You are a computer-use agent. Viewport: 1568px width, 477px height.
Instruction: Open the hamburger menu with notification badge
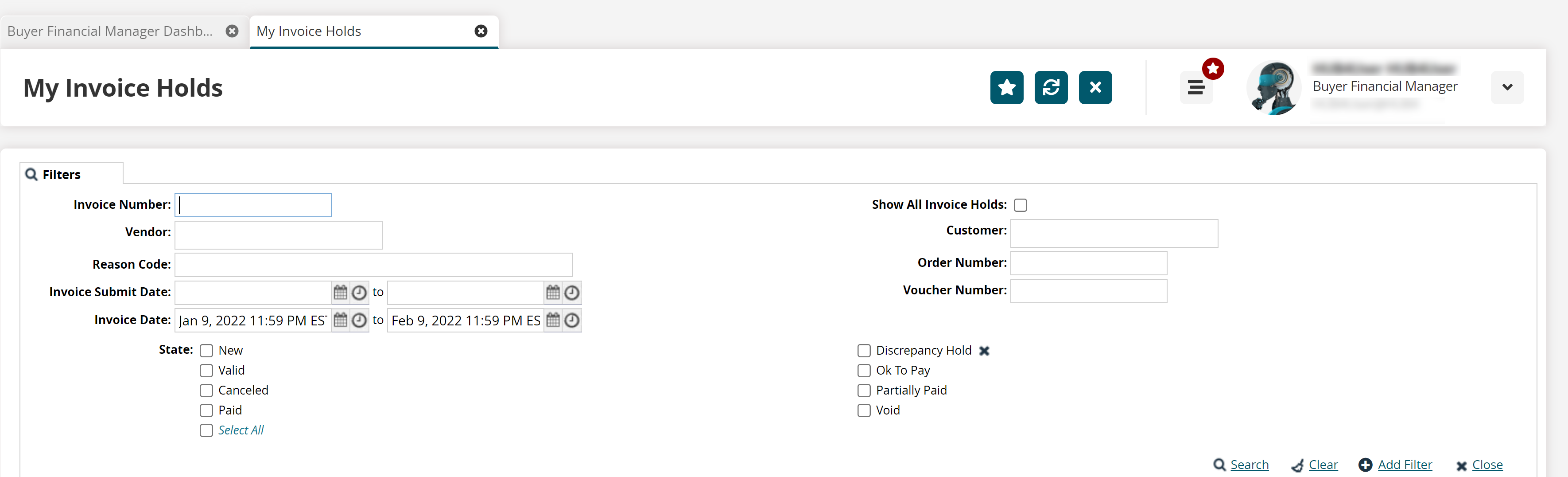click(x=1195, y=88)
